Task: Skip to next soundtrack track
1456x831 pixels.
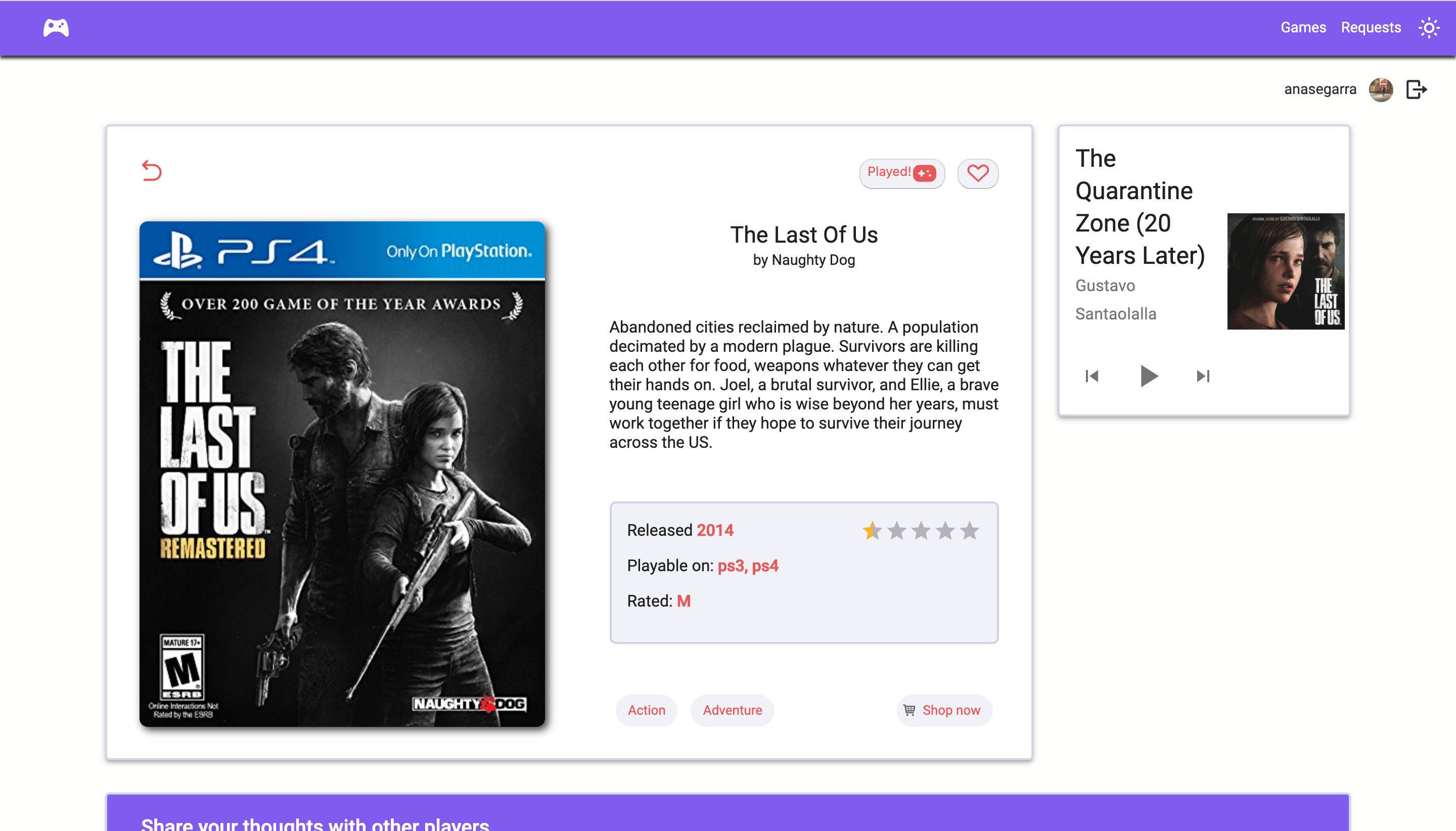Action: point(1203,376)
